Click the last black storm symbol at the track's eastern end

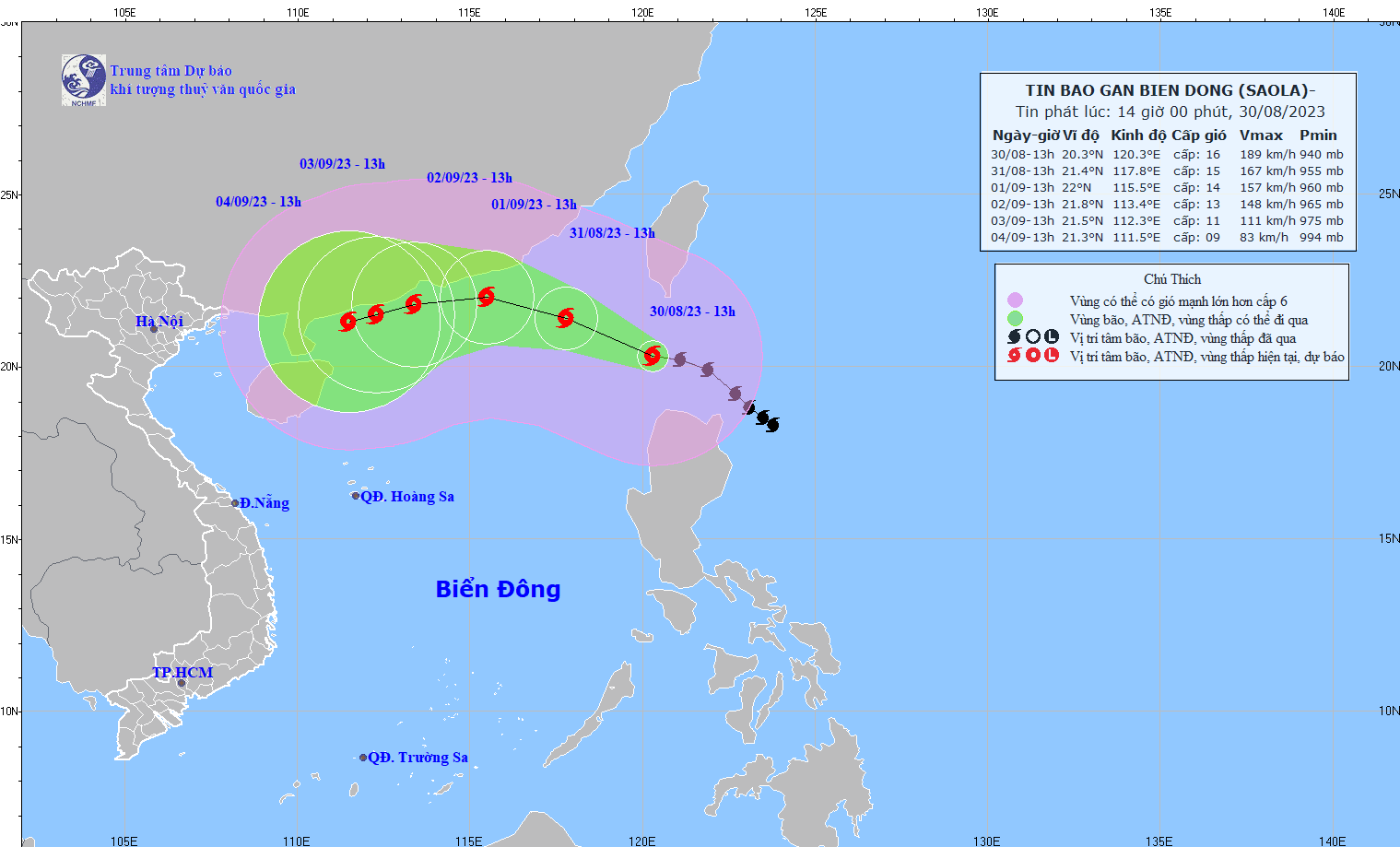pos(772,424)
